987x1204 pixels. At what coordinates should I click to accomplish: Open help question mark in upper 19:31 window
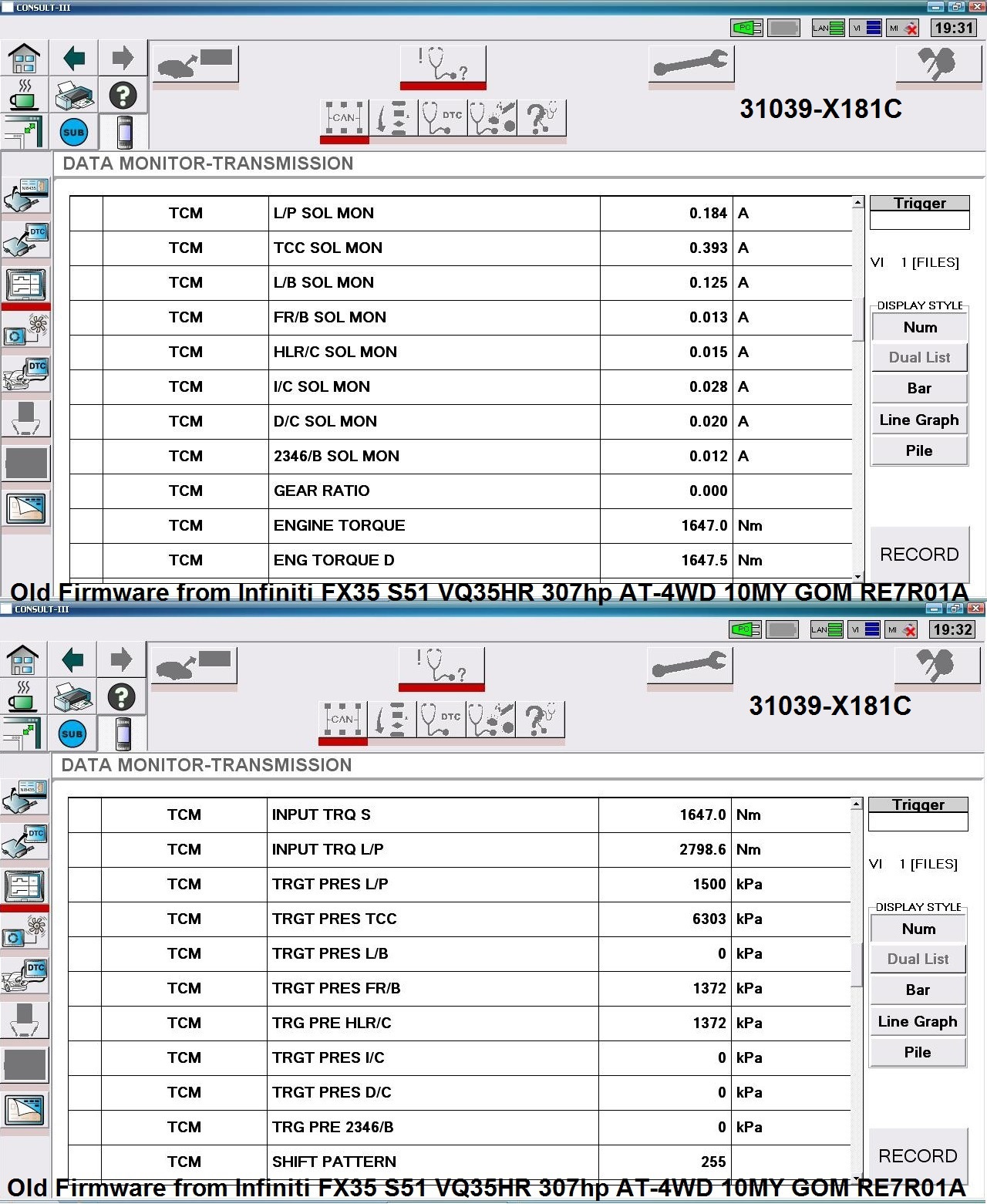point(123,96)
